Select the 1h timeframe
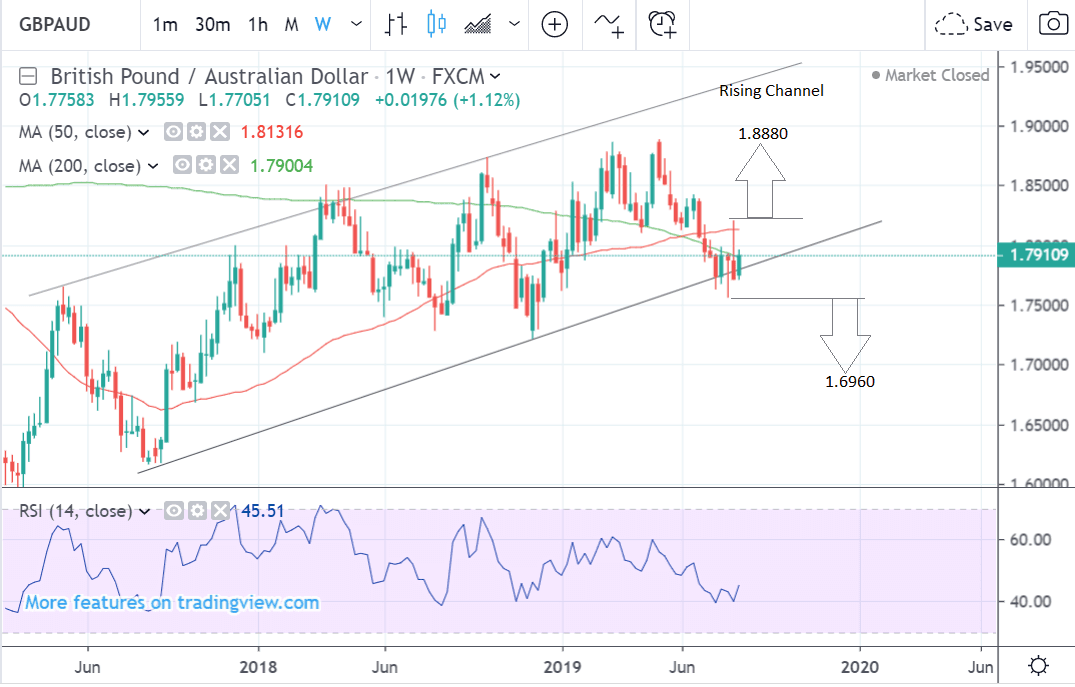 tap(258, 24)
